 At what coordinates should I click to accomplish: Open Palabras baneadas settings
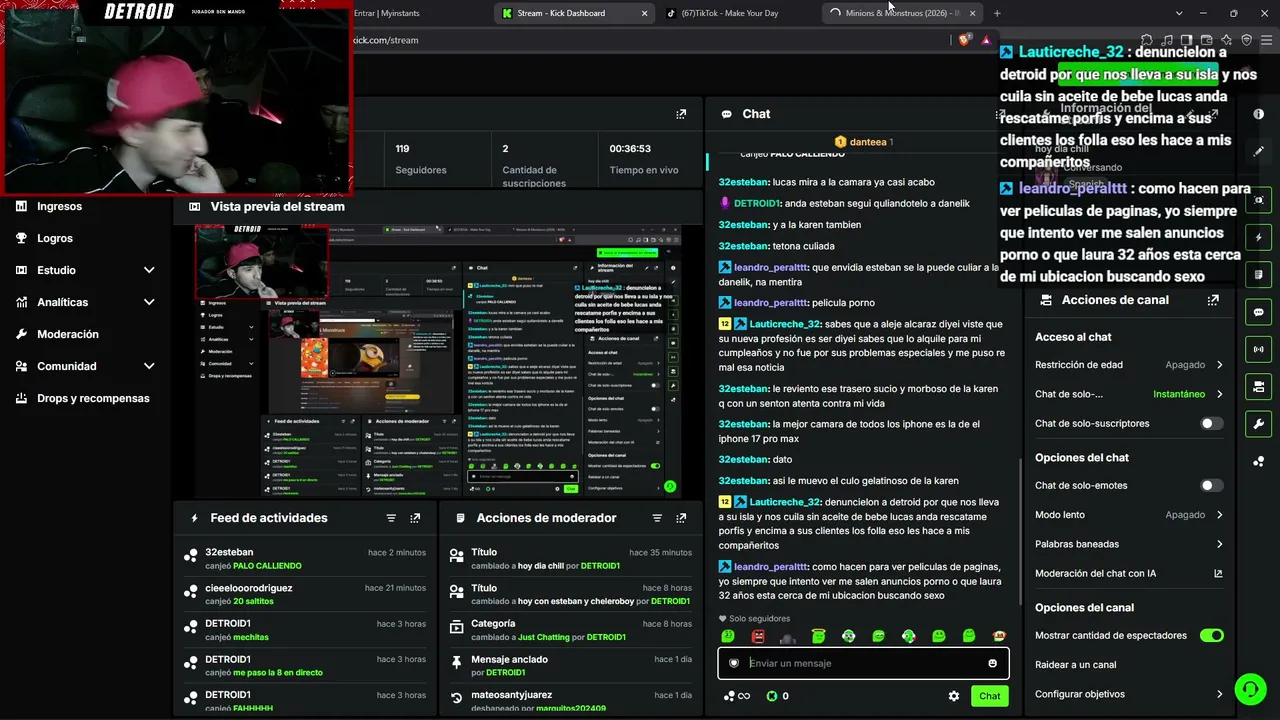1129,544
